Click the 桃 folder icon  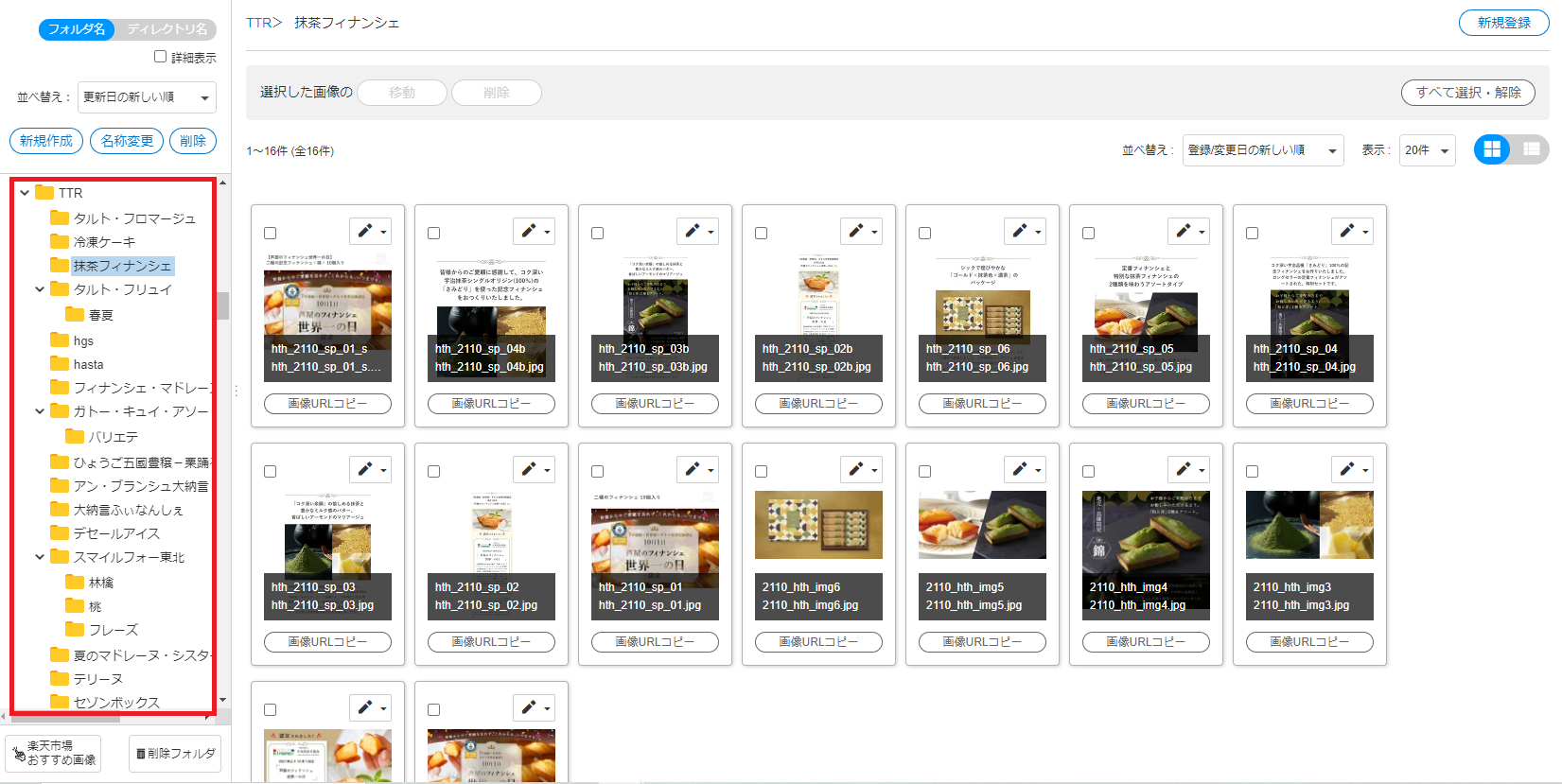(x=75, y=605)
